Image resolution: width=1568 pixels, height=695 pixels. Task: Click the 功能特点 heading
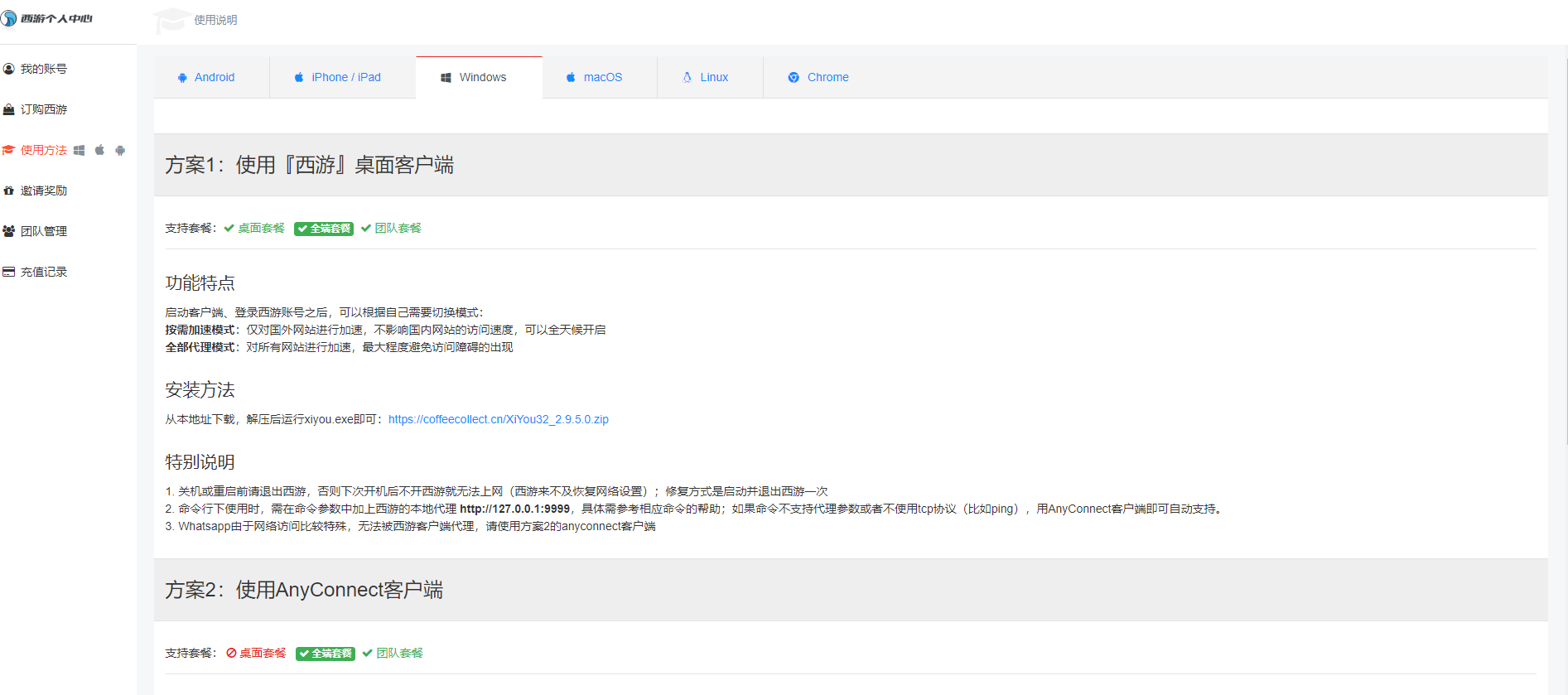[200, 283]
